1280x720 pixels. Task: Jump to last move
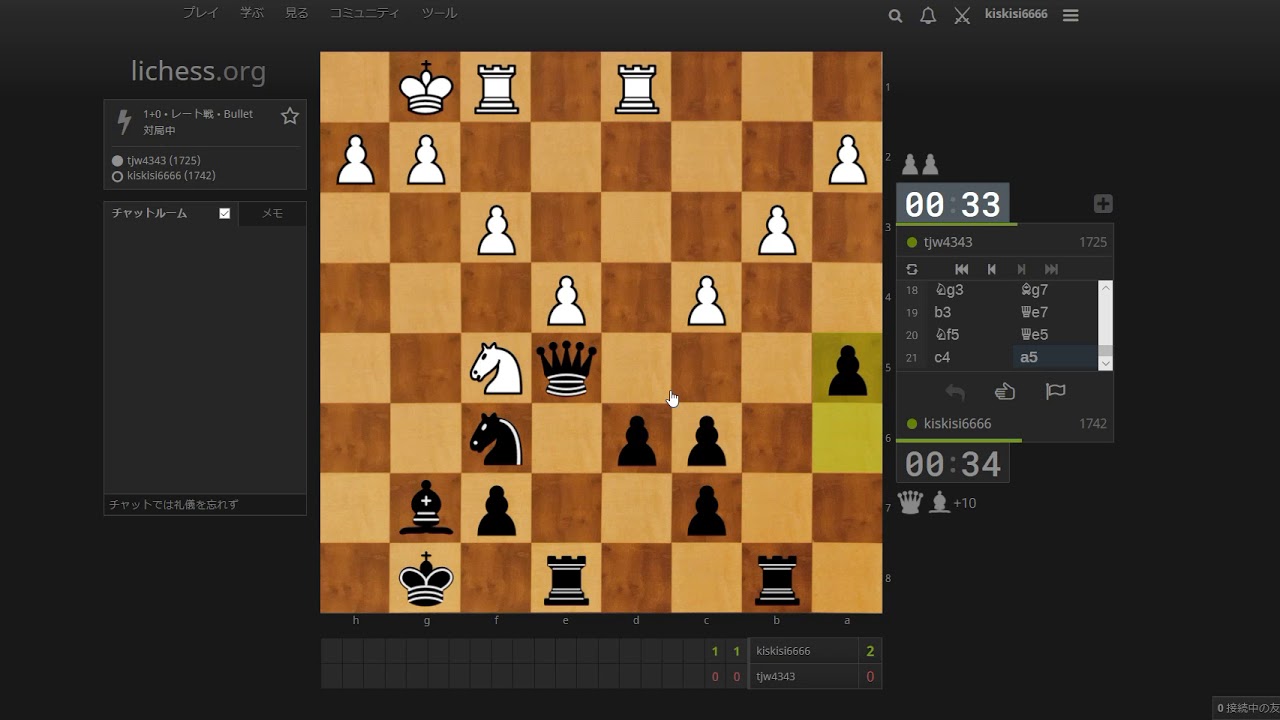tap(1051, 269)
